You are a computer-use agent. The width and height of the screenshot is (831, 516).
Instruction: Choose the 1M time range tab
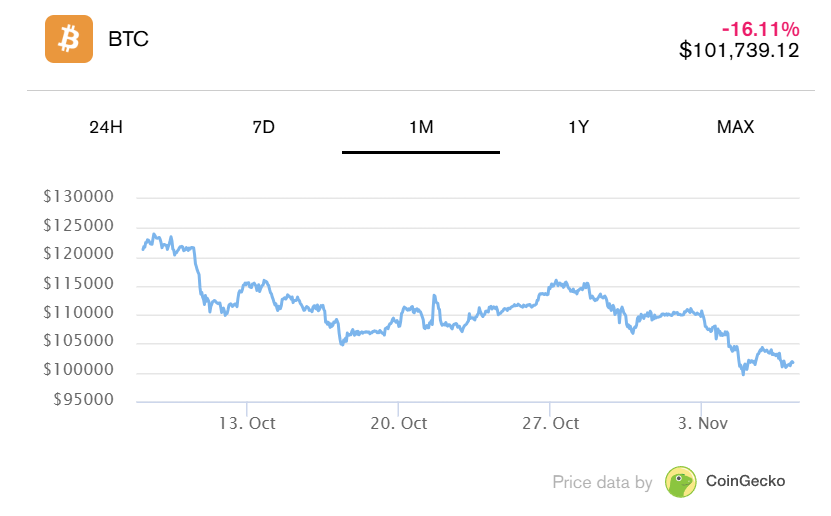[421, 127]
